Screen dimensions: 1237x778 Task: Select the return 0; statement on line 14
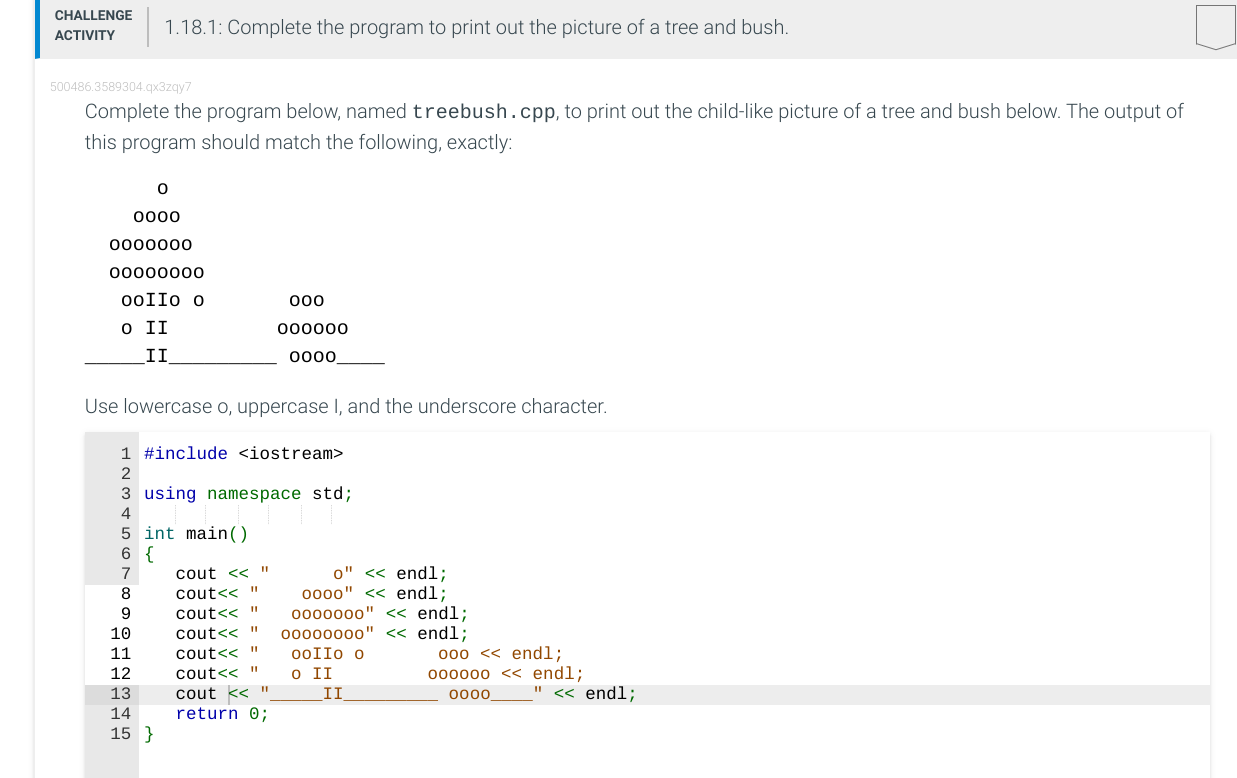click(221, 713)
